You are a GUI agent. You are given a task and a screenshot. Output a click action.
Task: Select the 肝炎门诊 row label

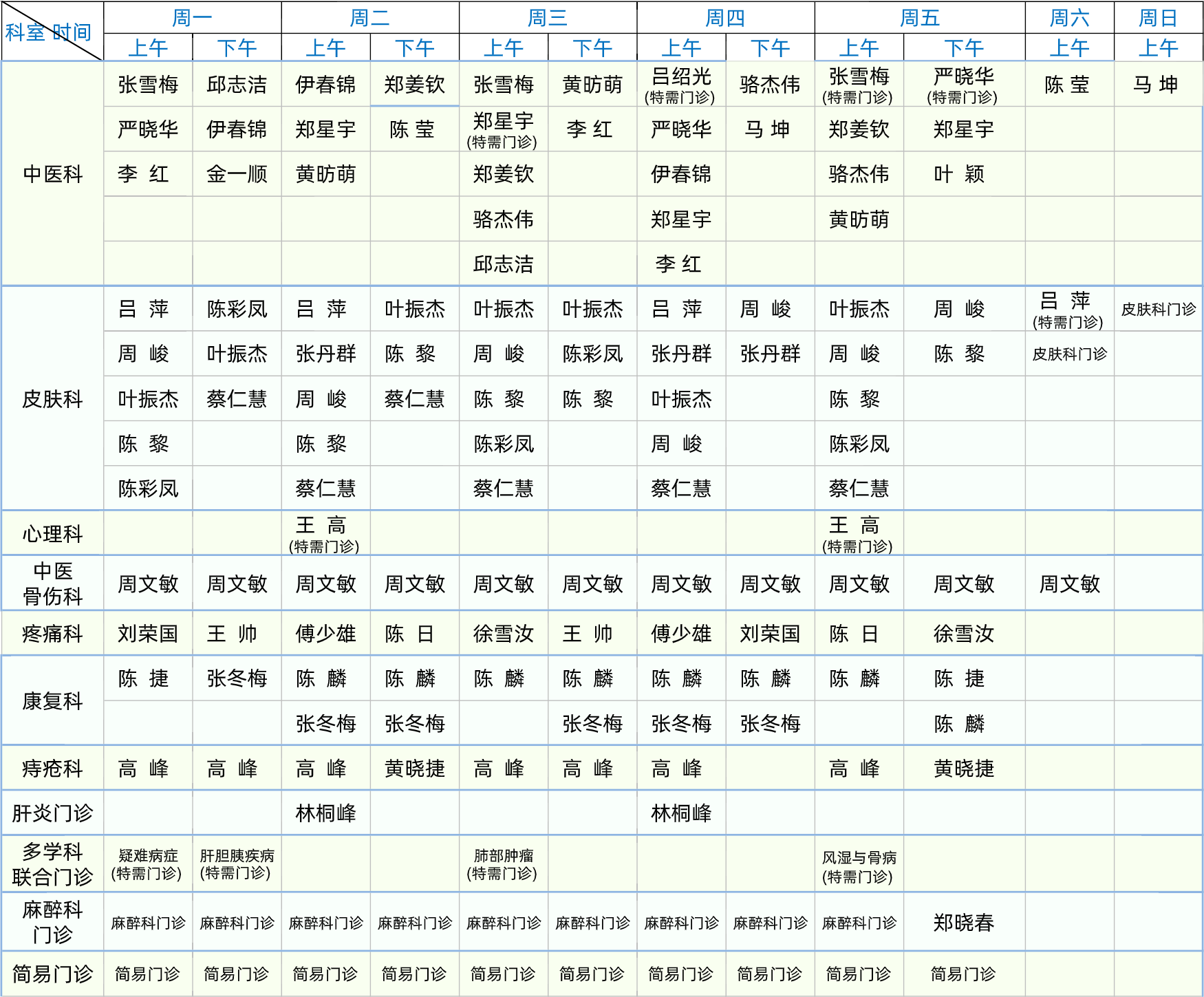52,813
